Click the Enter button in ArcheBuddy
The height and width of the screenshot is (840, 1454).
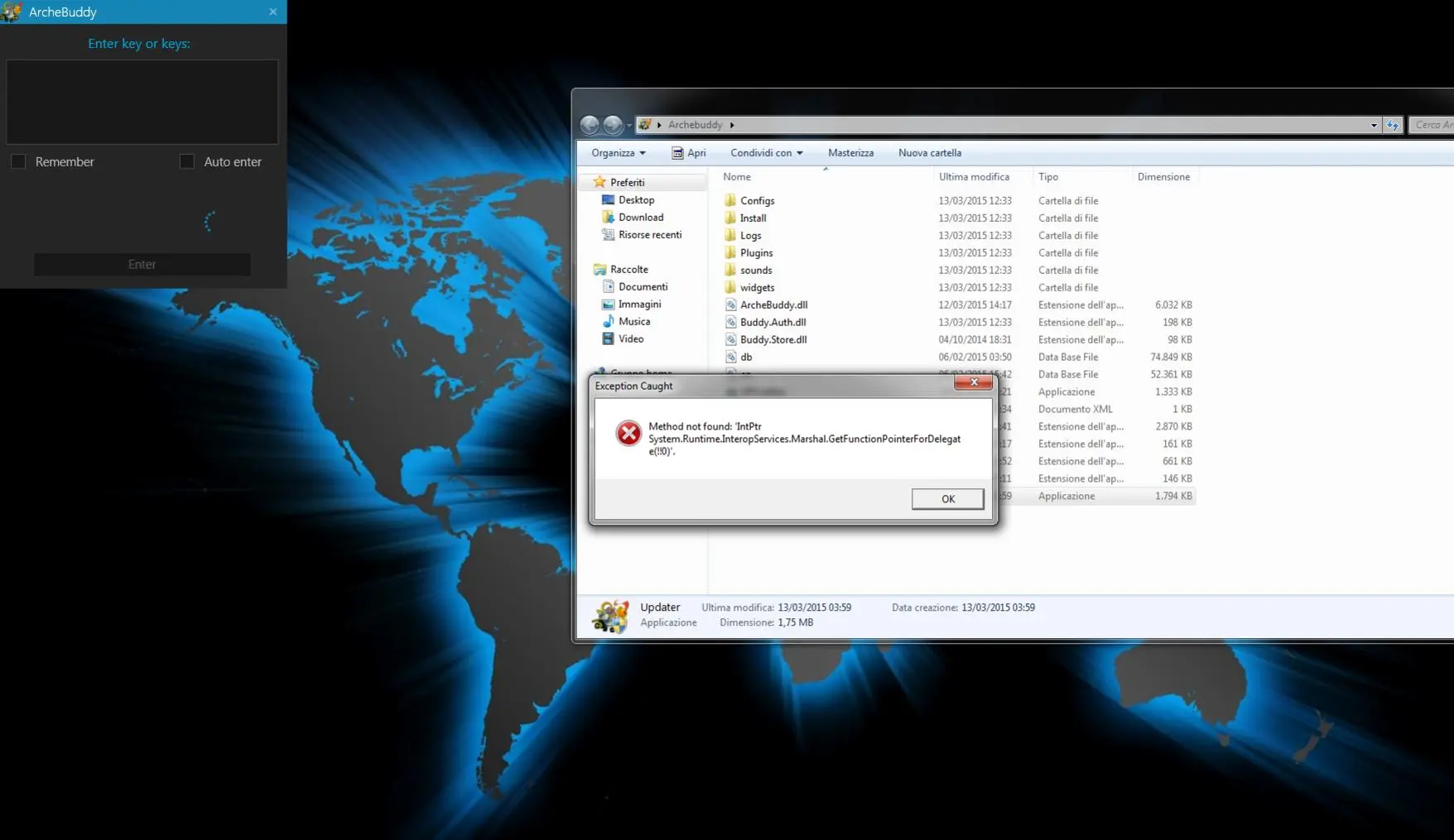pyautogui.click(x=142, y=264)
